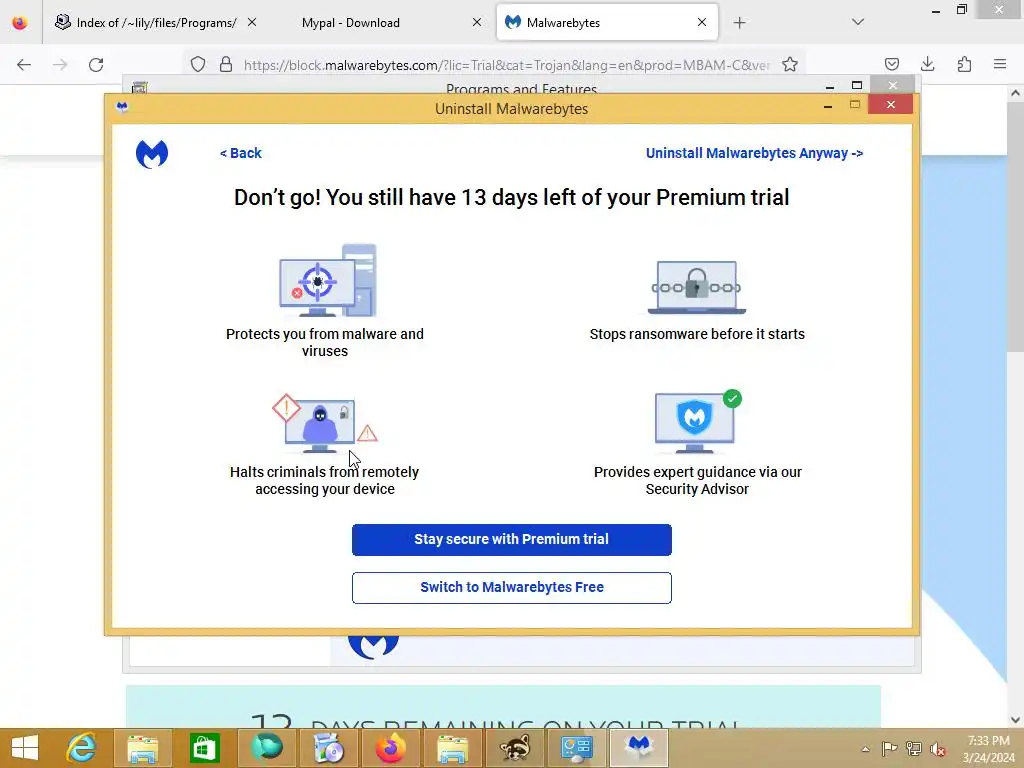Open the Firefox hamburger application menu
This screenshot has width=1024, height=768.
coord(1000,64)
